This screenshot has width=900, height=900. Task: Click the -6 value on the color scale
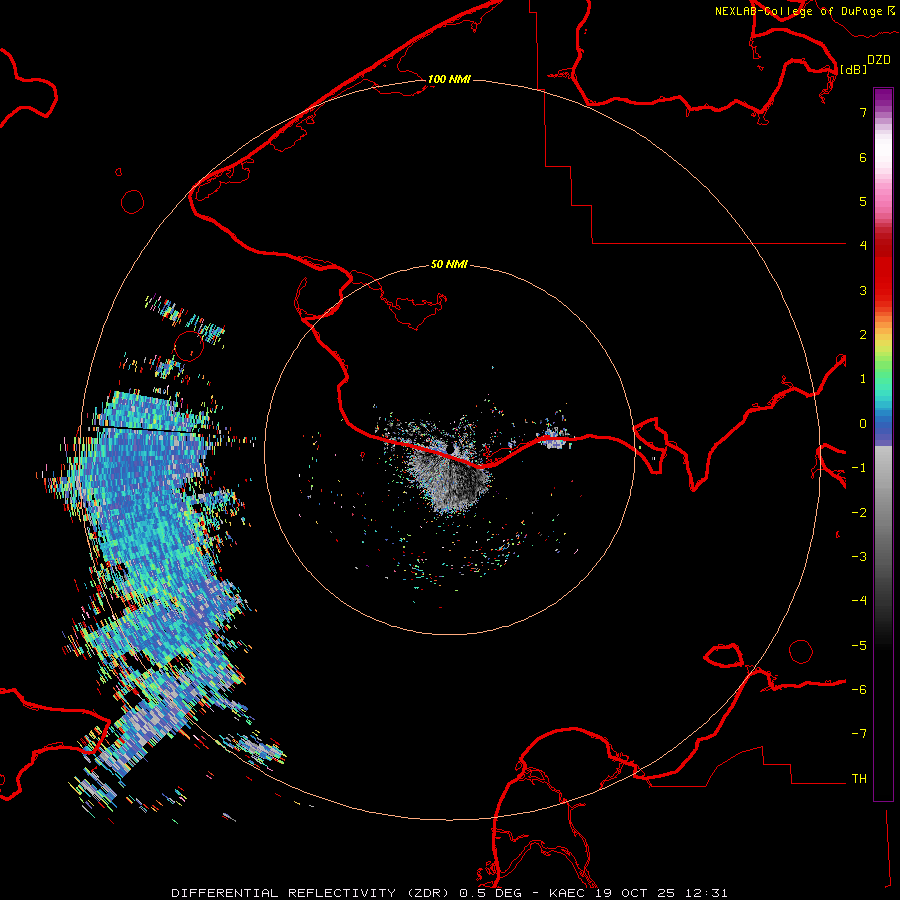click(859, 690)
